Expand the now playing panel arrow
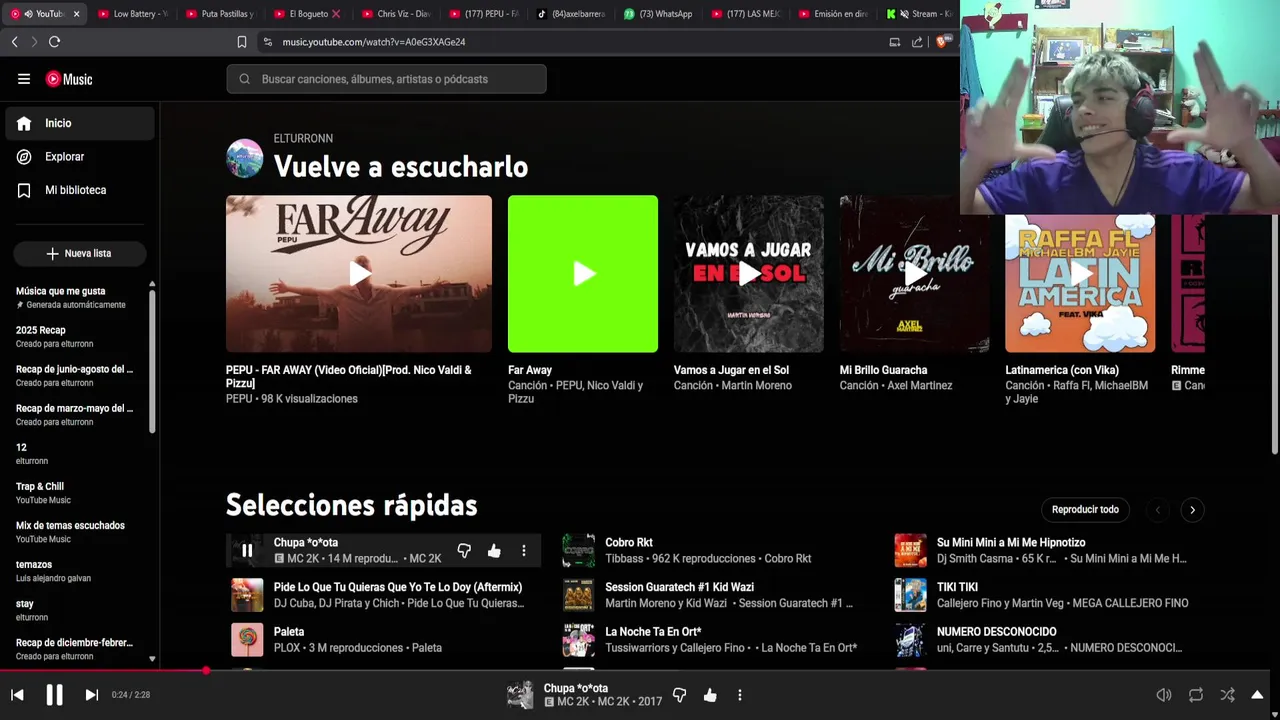1280x720 pixels. point(1258,695)
